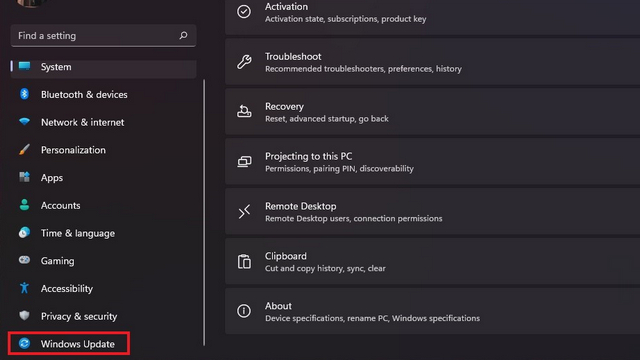The height and width of the screenshot is (360, 640).
Task: Open Clipboard history settings
Action: point(432,262)
